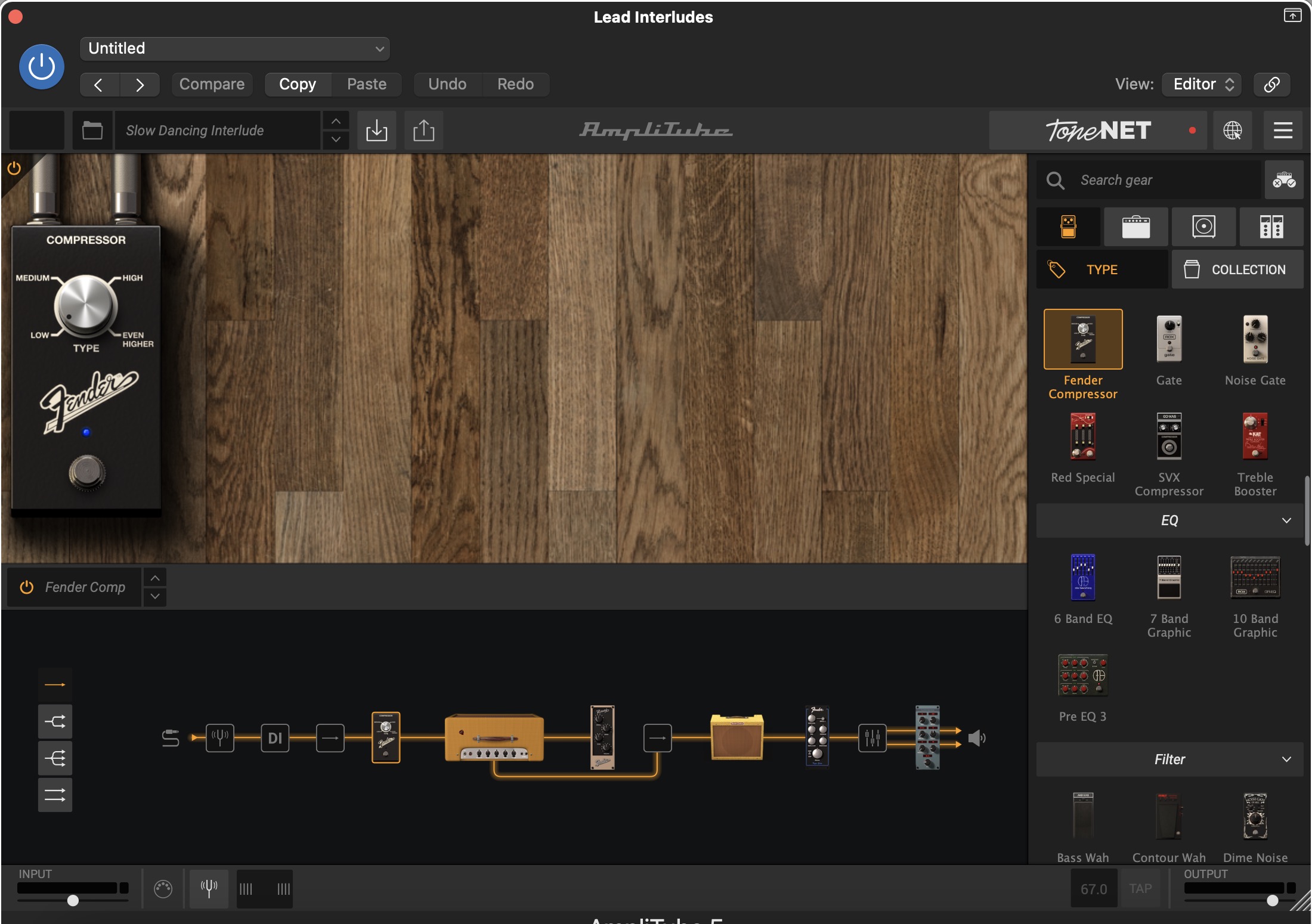This screenshot has width=1312, height=924.
Task: Collapse the EQ category
Action: pyautogui.click(x=1169, y=520)
